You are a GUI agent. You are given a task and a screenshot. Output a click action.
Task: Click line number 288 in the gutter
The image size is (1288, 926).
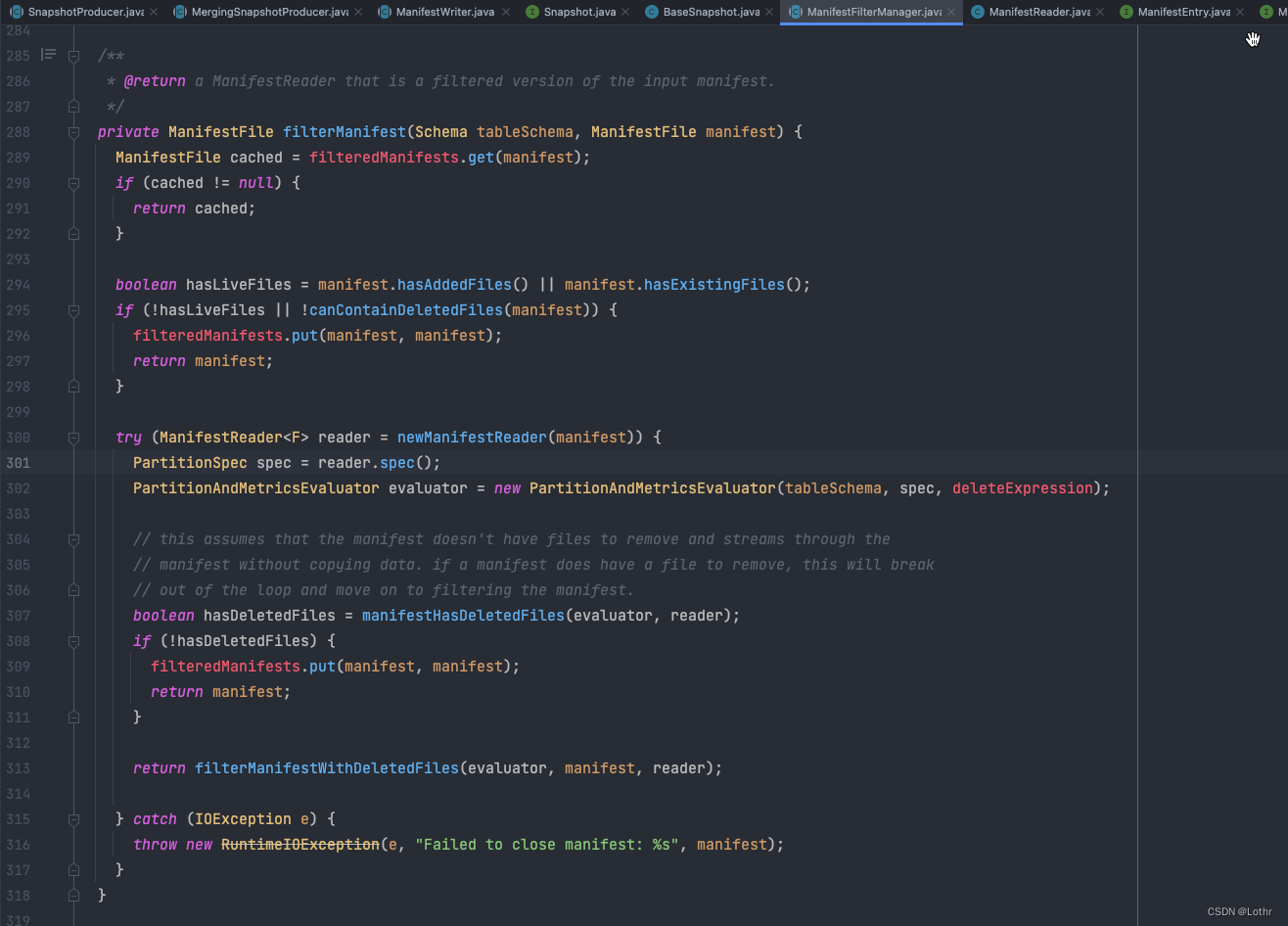coord(18,132)
